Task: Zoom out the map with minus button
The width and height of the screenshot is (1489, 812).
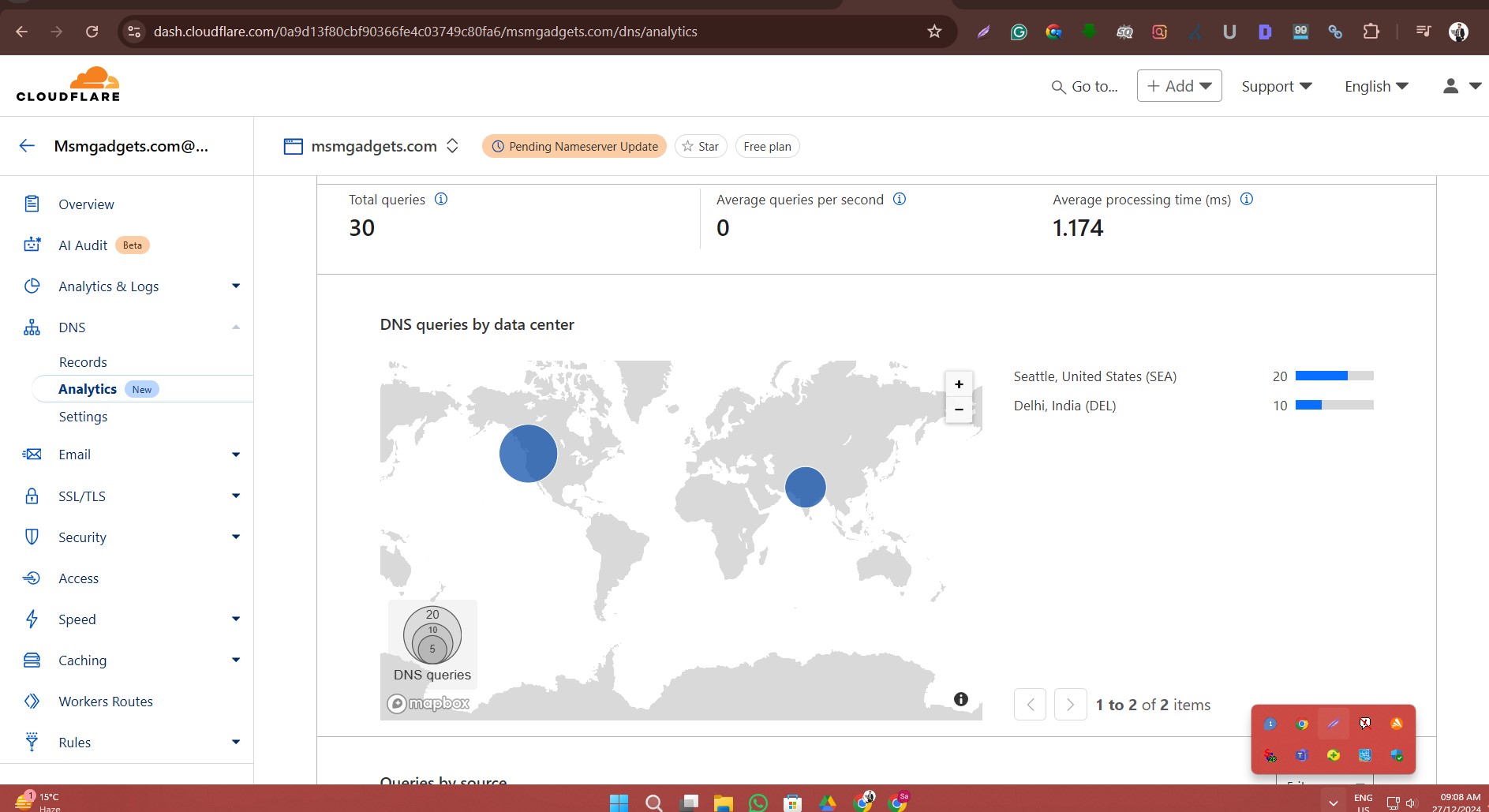Action: tap(959, 410)
